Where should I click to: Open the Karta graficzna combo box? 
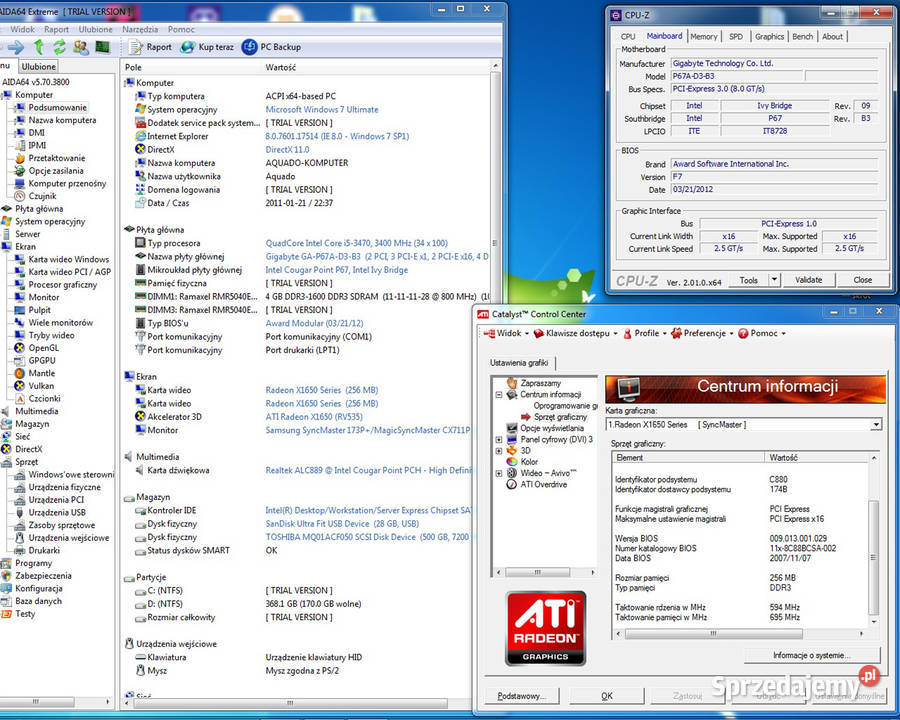[743, 424]
